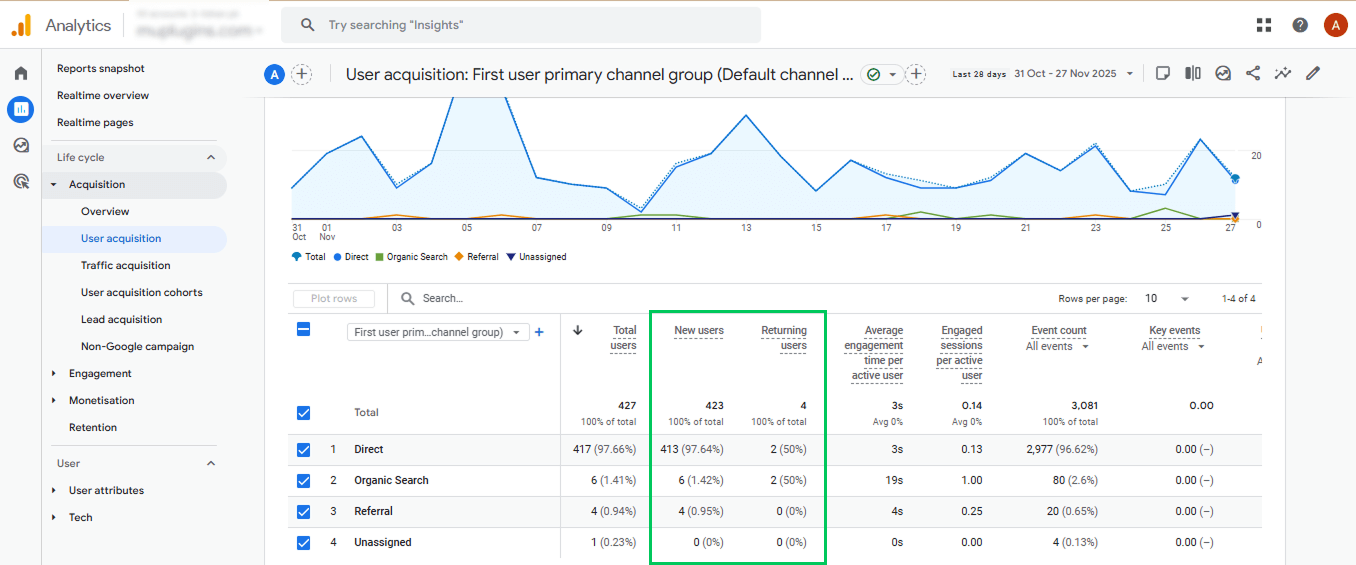Select Traffic acquisition in sidebar
Viewport: 1356px width, 565px height.
(x=126, y=265)
